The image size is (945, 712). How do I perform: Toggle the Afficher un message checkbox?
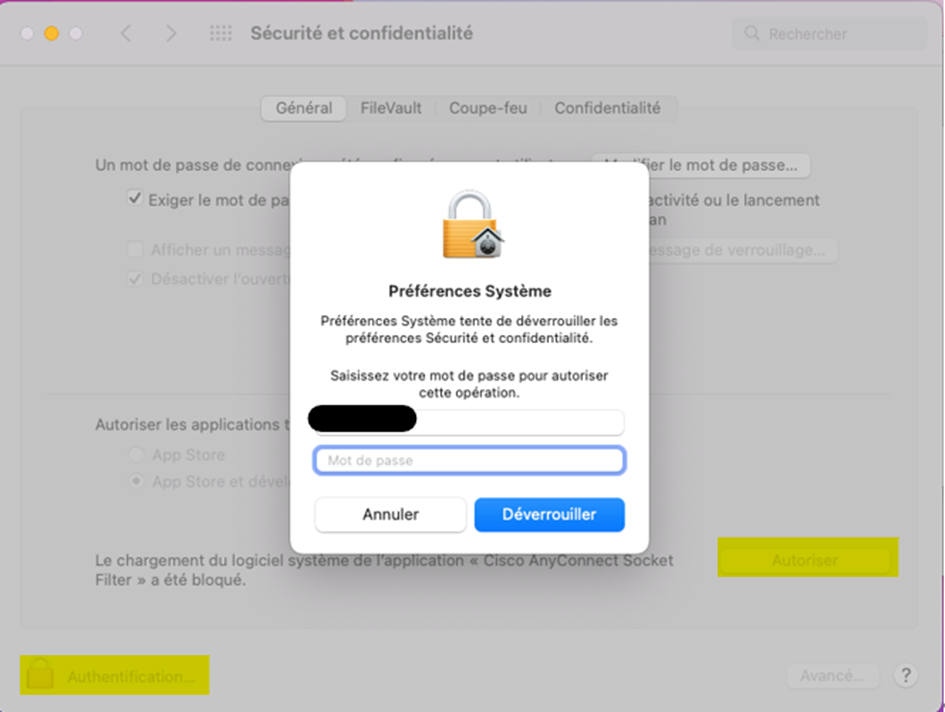135,249
